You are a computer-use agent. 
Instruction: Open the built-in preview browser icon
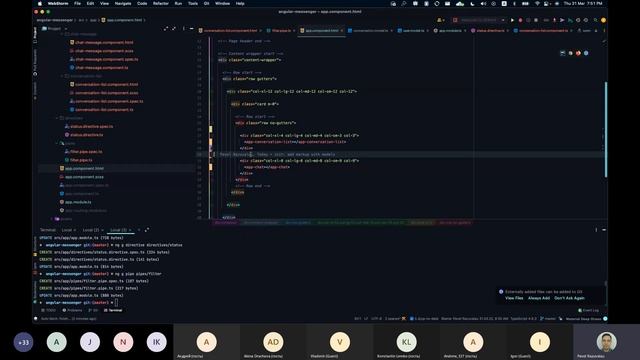562,53
